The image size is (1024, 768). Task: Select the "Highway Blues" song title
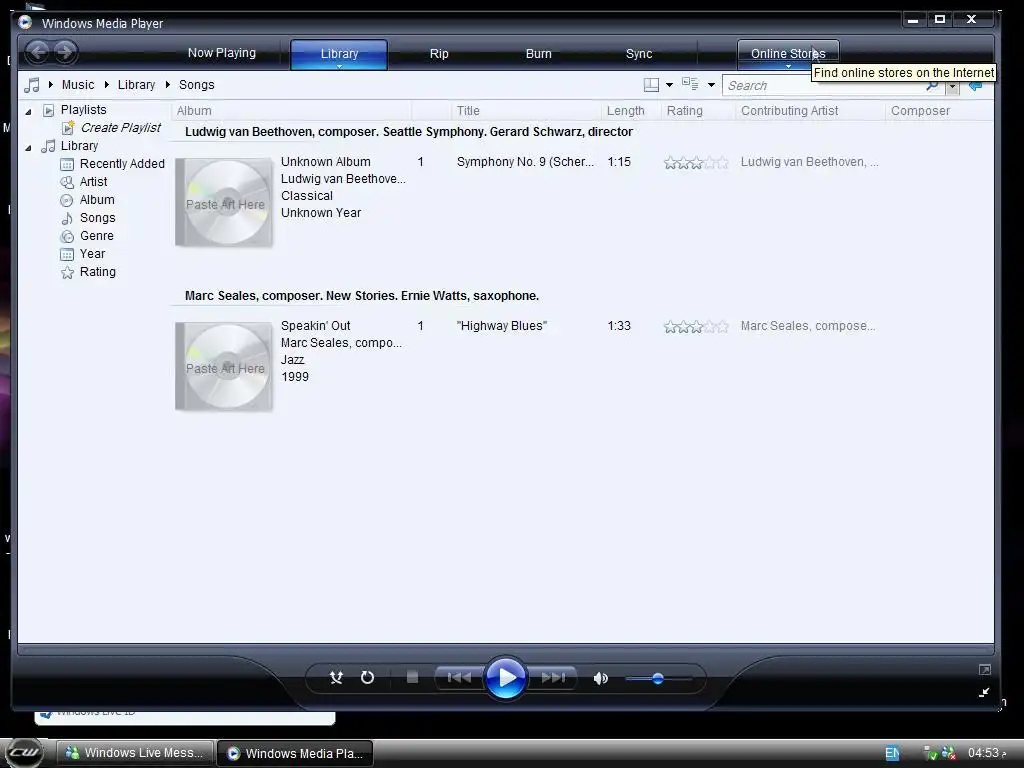pyautogui.click(x=502, y=325)
